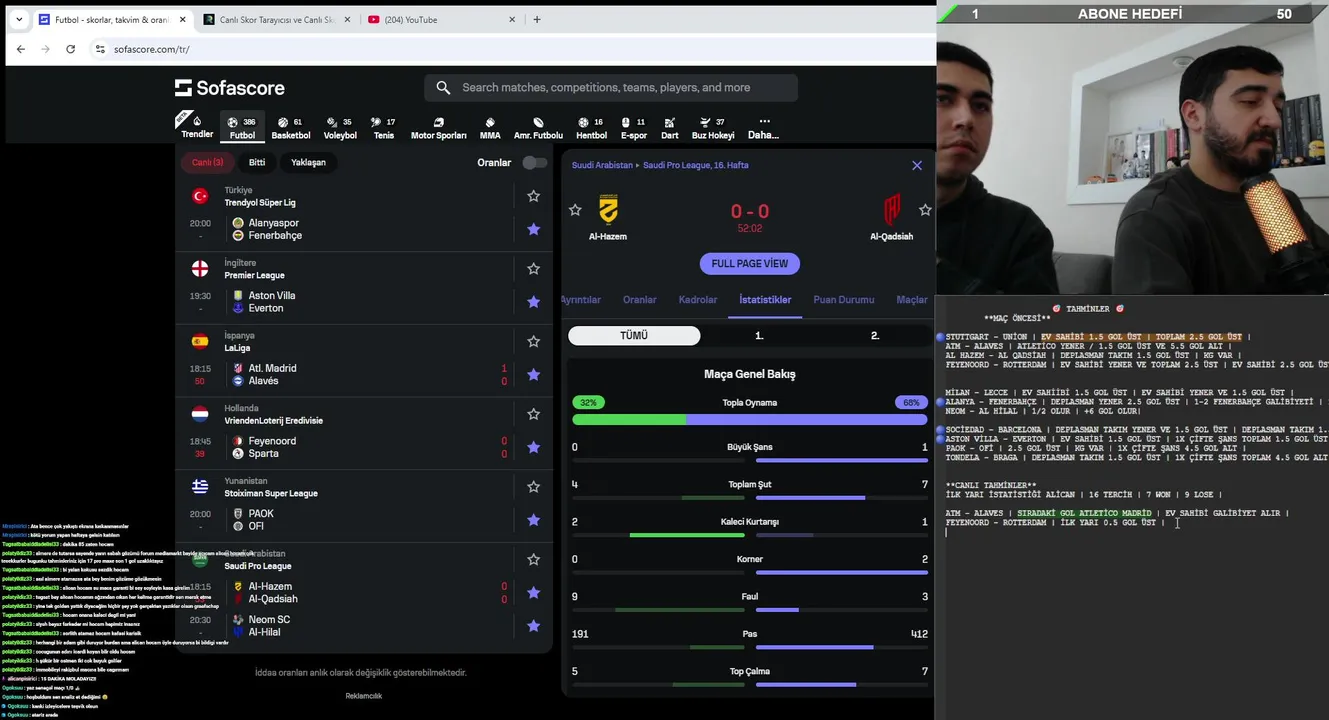Image resolution: width=1329 pixels, height=720 pixels.
Task: Select the İstatistikler tab
Action: [765, 300]
